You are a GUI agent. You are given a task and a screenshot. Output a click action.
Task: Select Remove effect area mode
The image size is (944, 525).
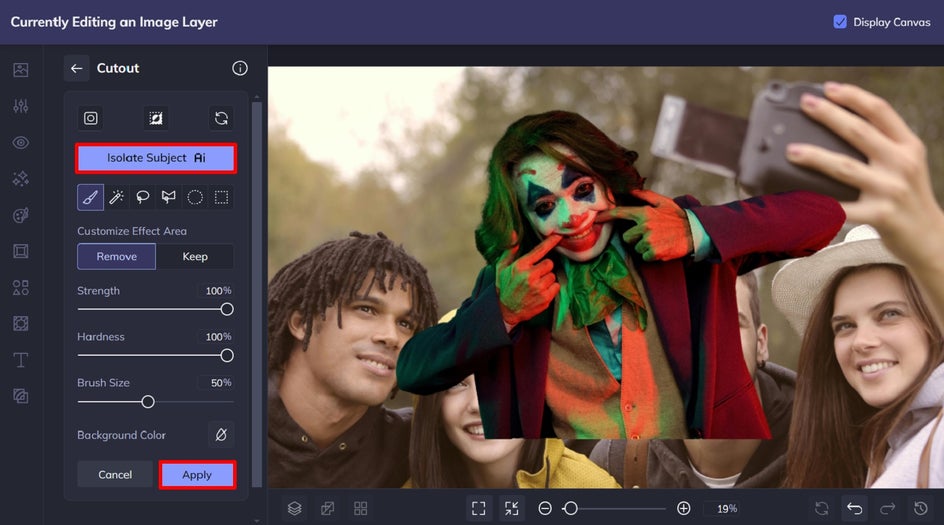point(117,256)
